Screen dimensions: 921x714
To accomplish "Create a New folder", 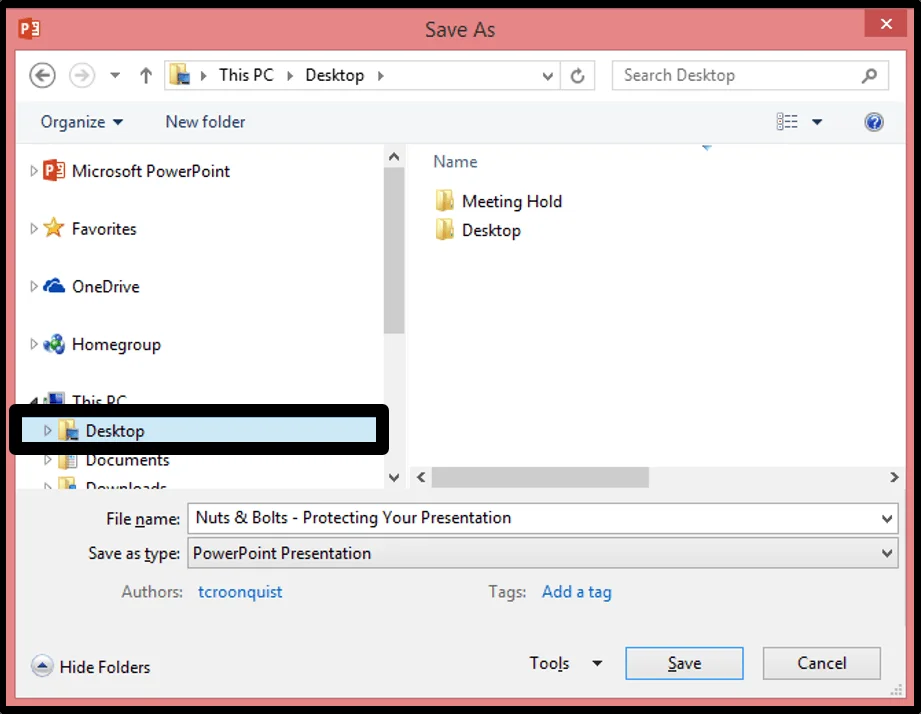I will click(205, 122).
